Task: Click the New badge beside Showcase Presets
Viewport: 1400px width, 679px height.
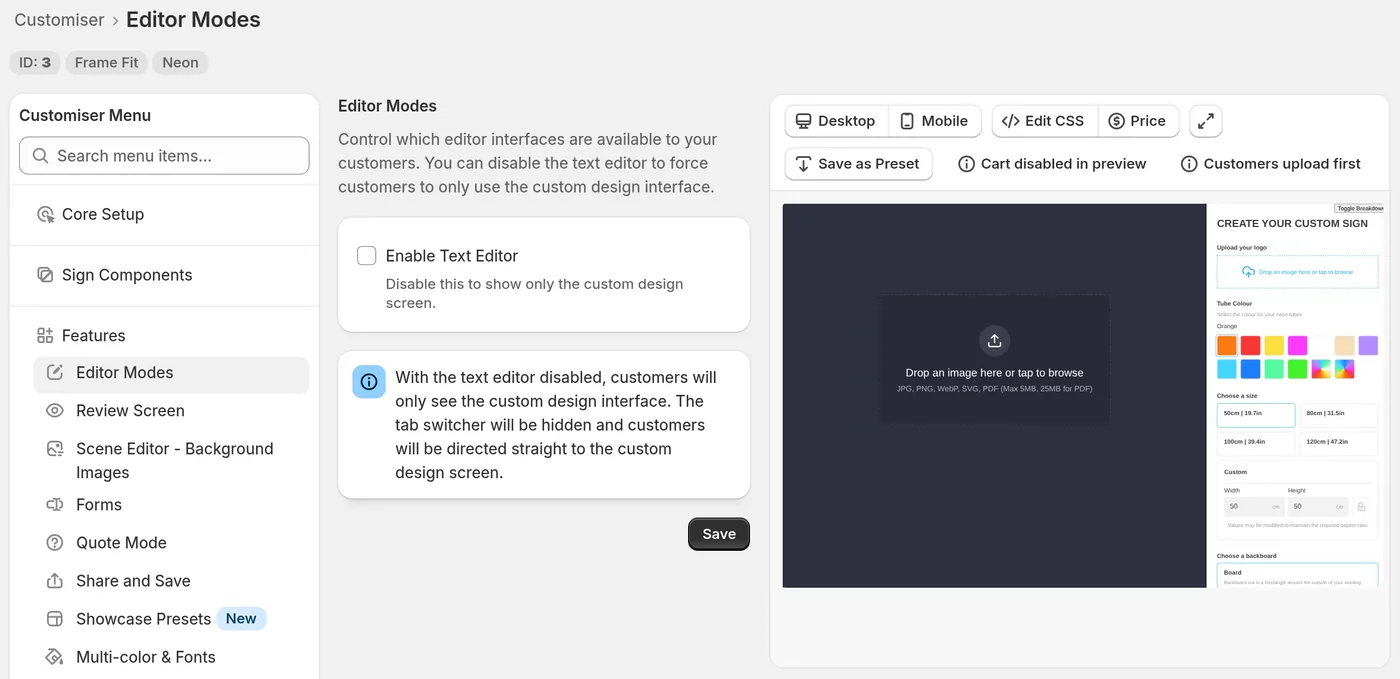Action: 241,619
